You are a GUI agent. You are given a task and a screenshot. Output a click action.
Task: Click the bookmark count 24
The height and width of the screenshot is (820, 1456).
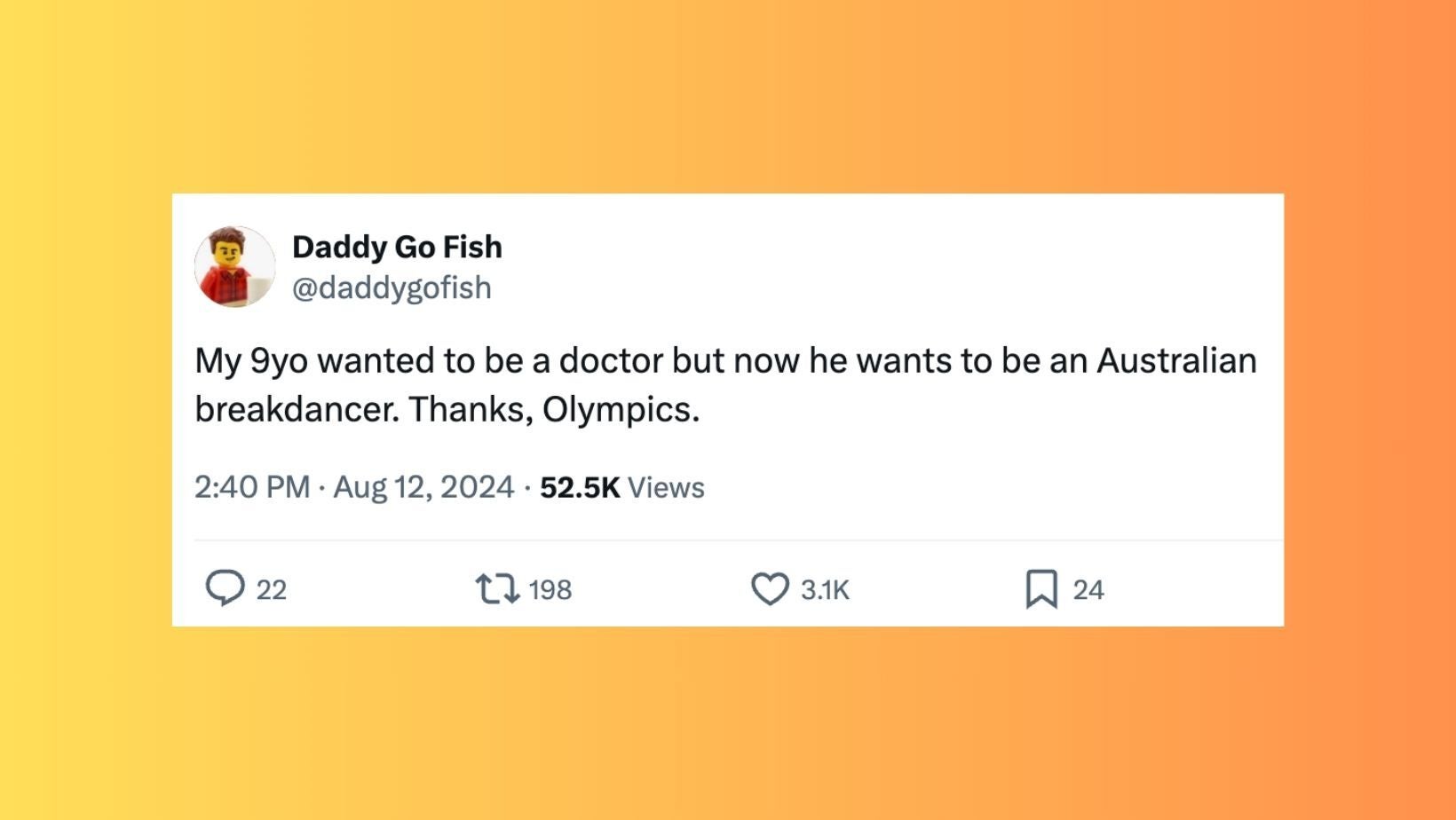[x=1088, y=590]
